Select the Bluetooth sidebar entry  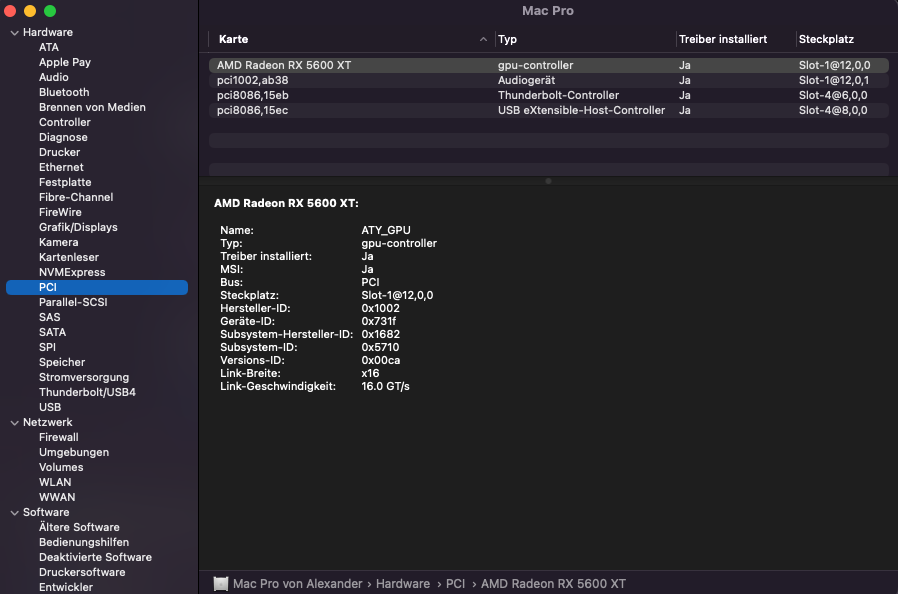pyautogui.click(x=64, y=92)
